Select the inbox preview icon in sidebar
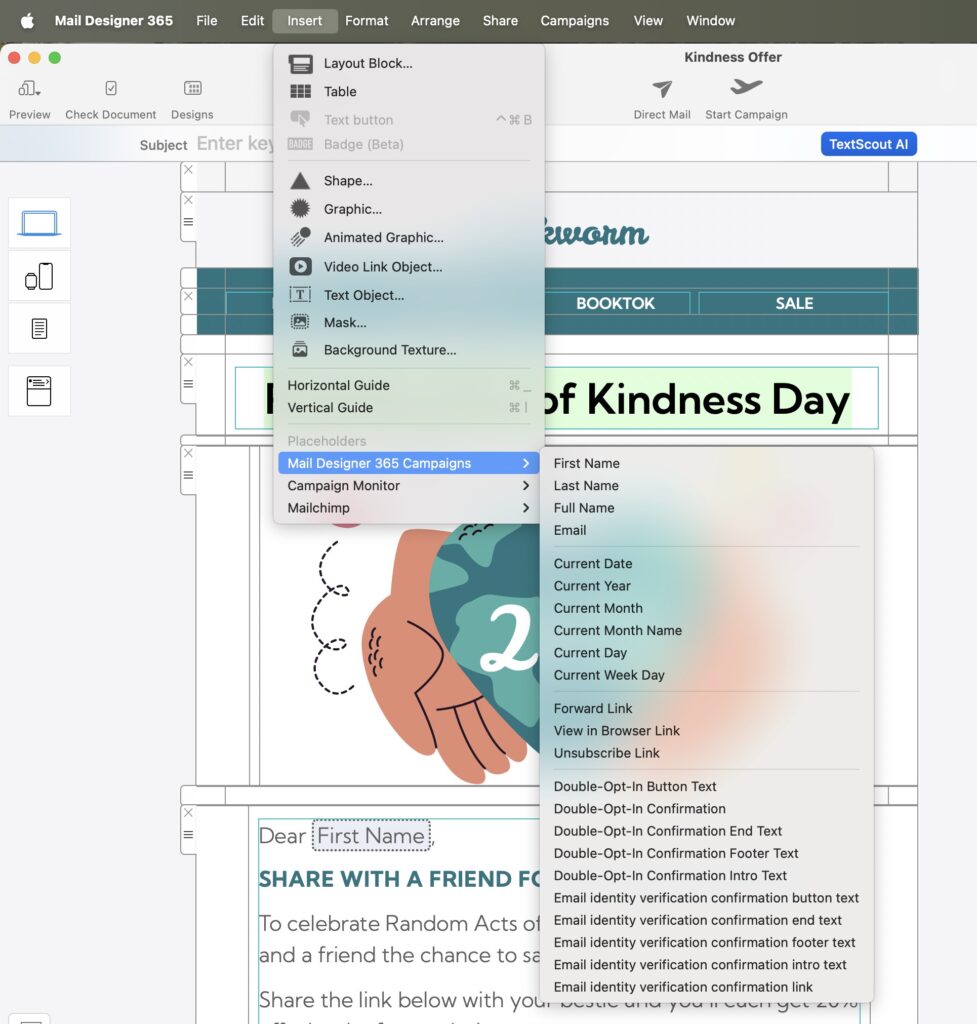The image size is (977, 1024). coord(39,391)
